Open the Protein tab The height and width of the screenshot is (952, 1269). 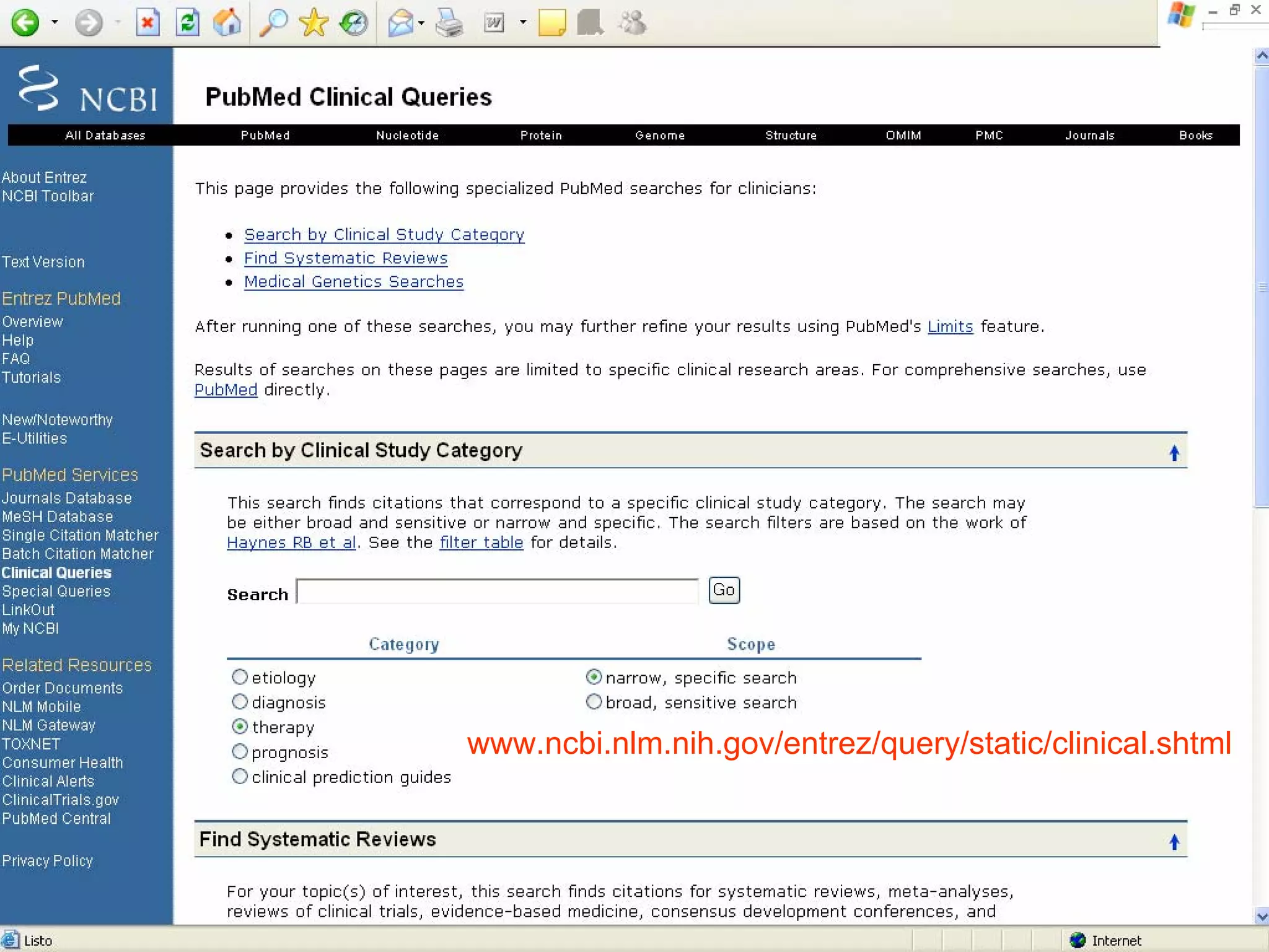pos(541,135)
